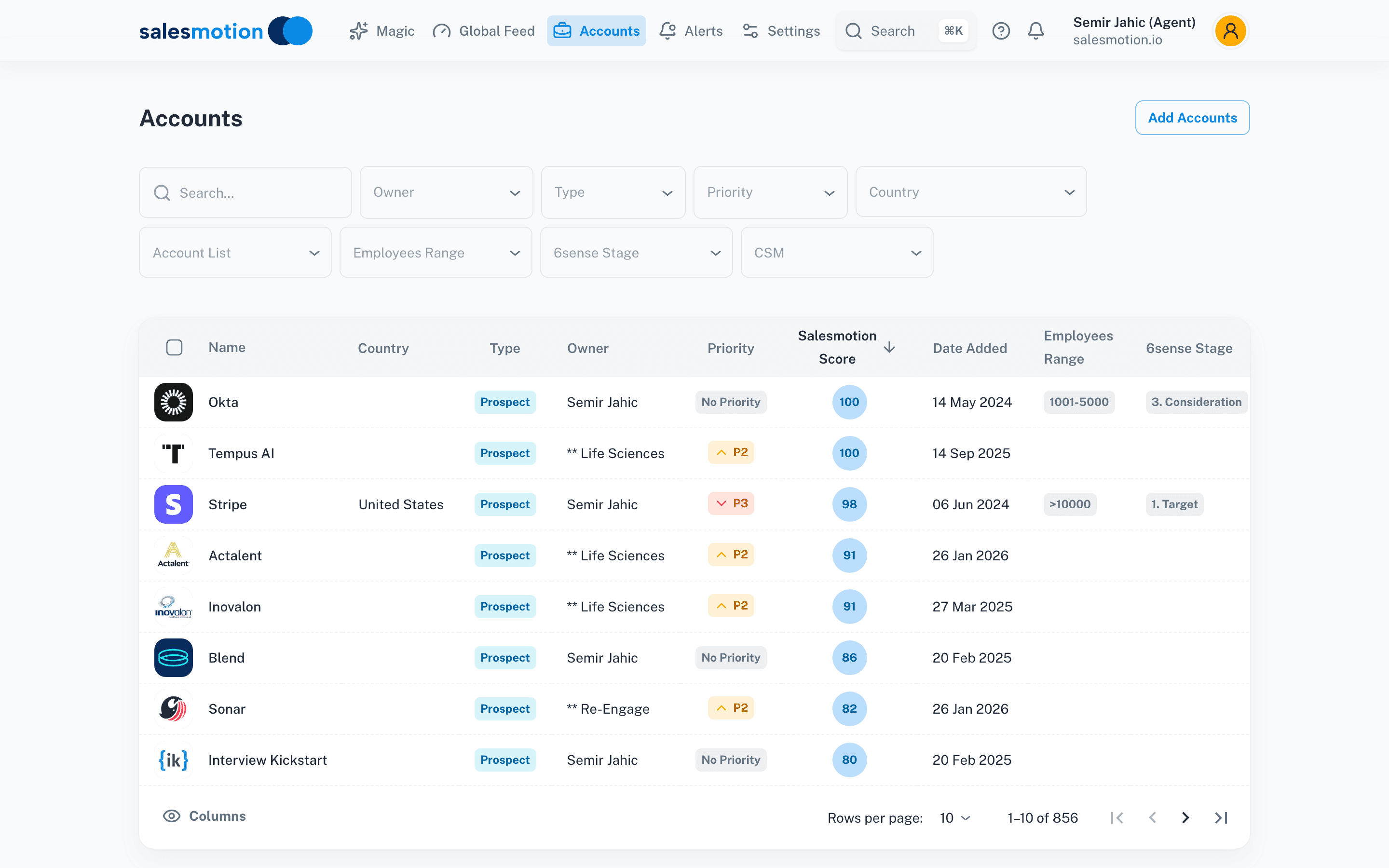This screenshot has height=868, width=1389.
Task: Open the CSM filter dropdown
Action: click(837, 253)
